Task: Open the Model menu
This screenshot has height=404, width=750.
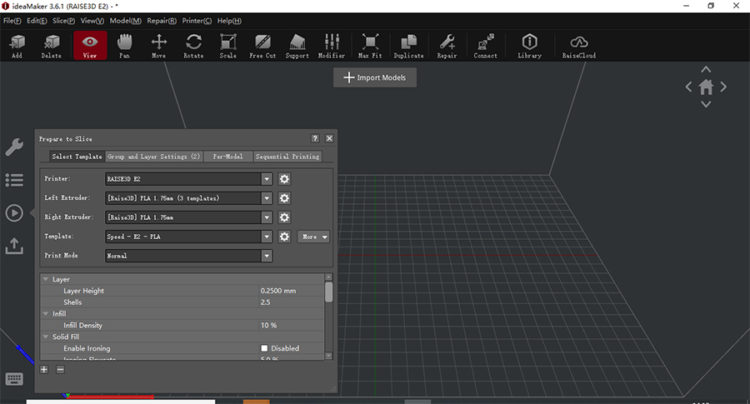Action: click(125, 21)
